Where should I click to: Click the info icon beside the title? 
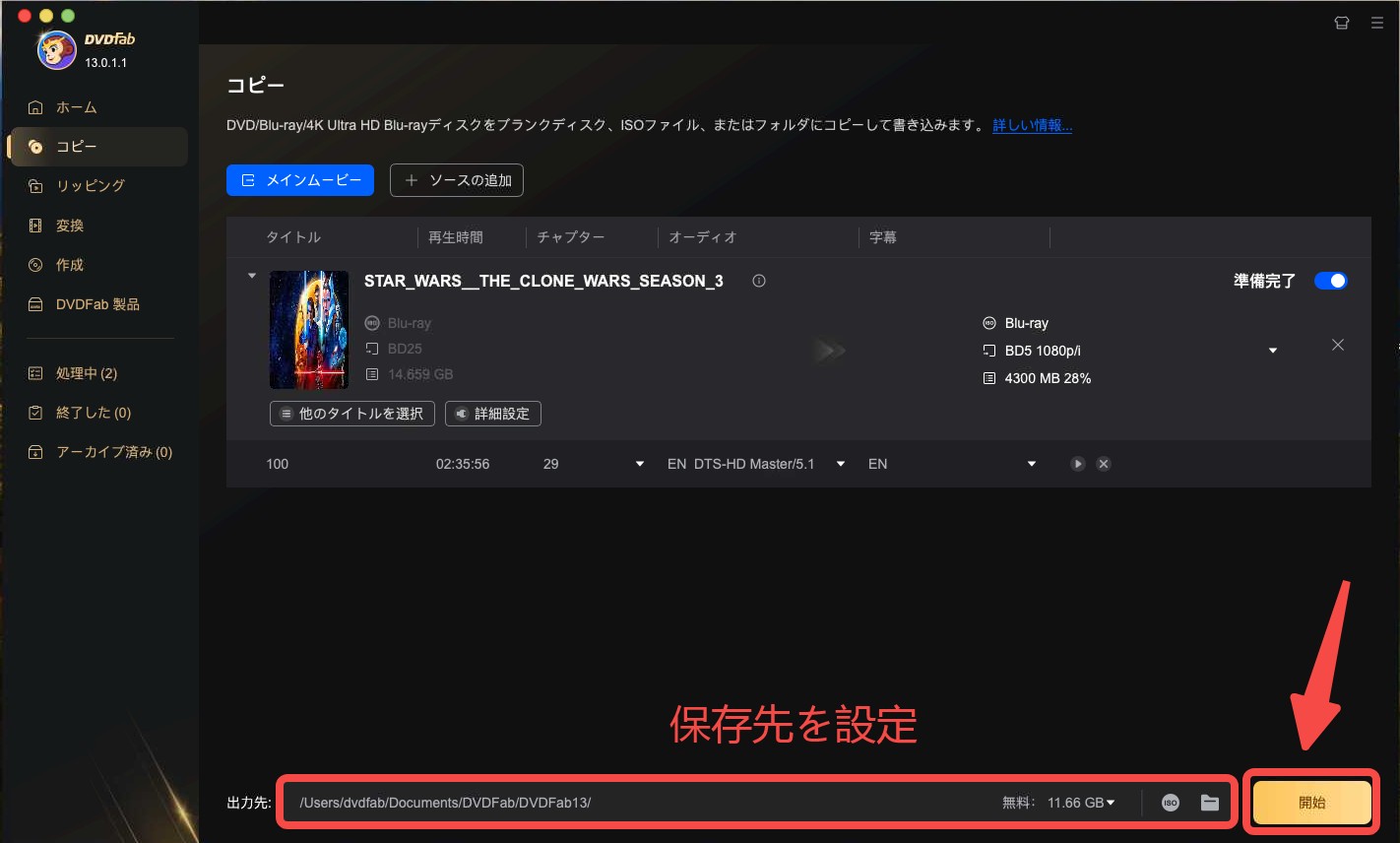[x=759, y=281]
